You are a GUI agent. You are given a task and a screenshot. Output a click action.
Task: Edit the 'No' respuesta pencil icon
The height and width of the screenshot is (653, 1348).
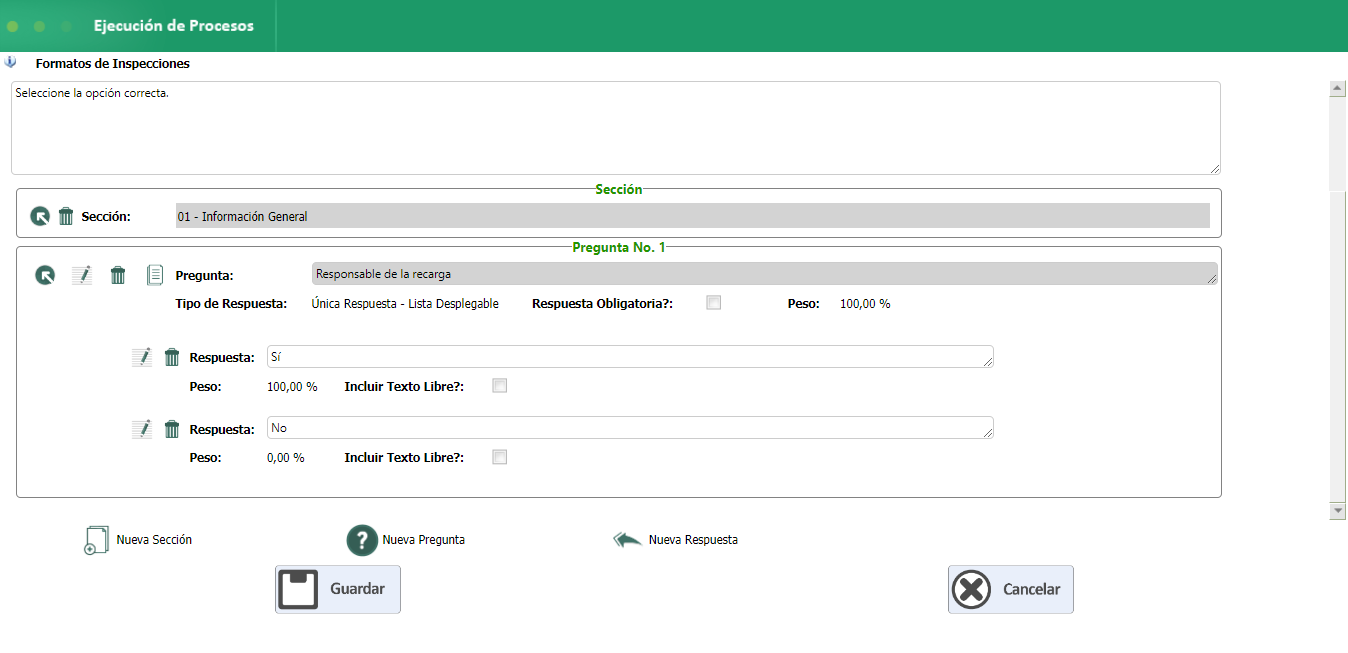tap(142, 429)
